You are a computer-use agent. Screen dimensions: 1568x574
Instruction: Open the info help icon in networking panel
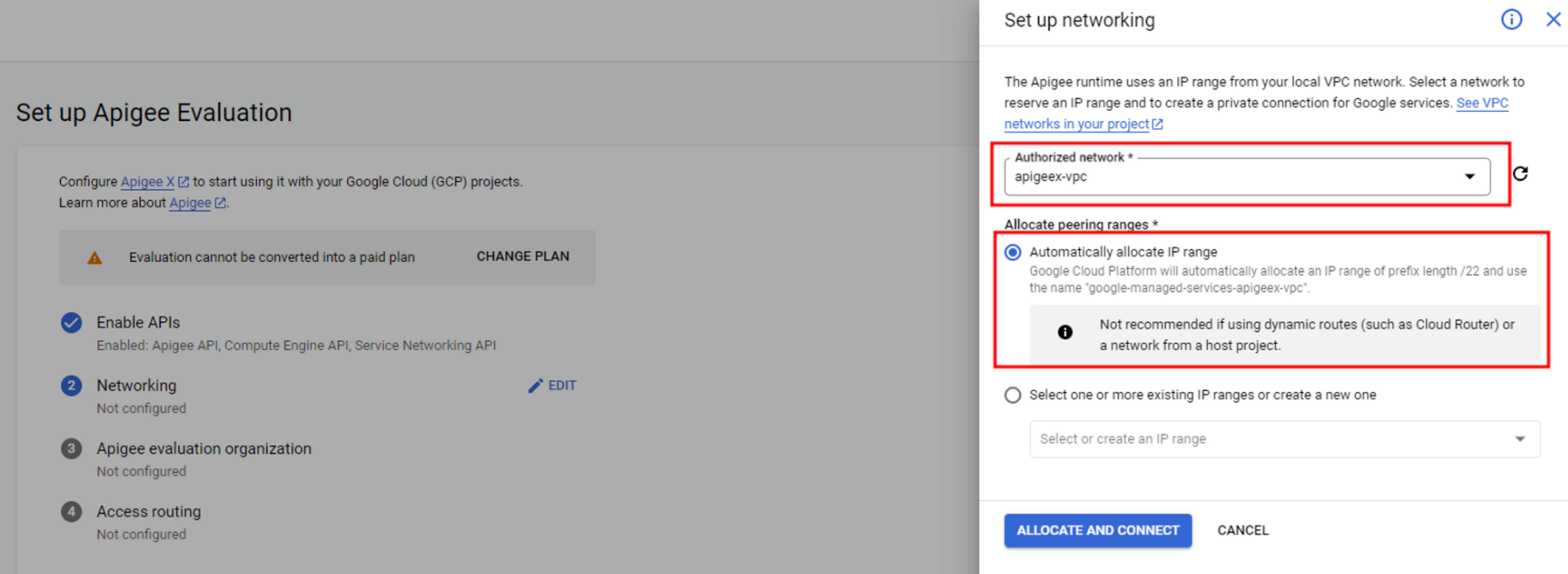coord(1511,19)
